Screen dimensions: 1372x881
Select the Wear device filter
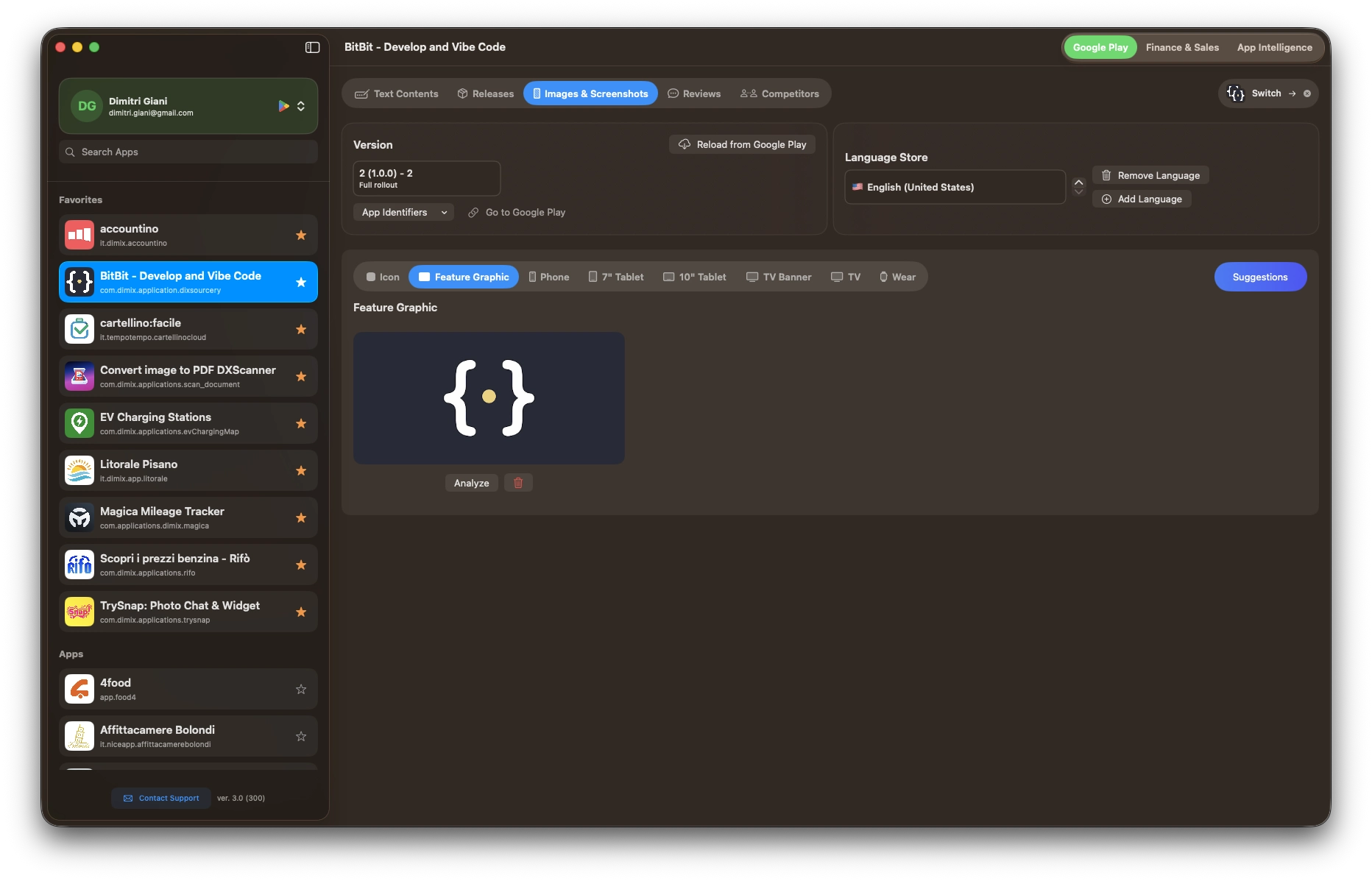tap(897, 277)
